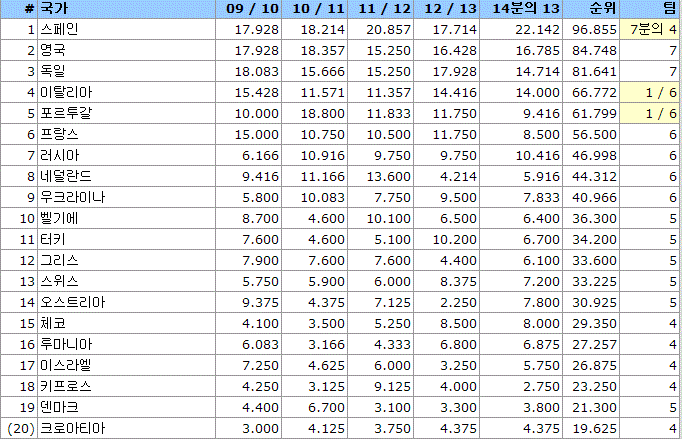Select the 네덜란드 country cell
The width and height of the screenshot is (682, 439).
point(126,176)
